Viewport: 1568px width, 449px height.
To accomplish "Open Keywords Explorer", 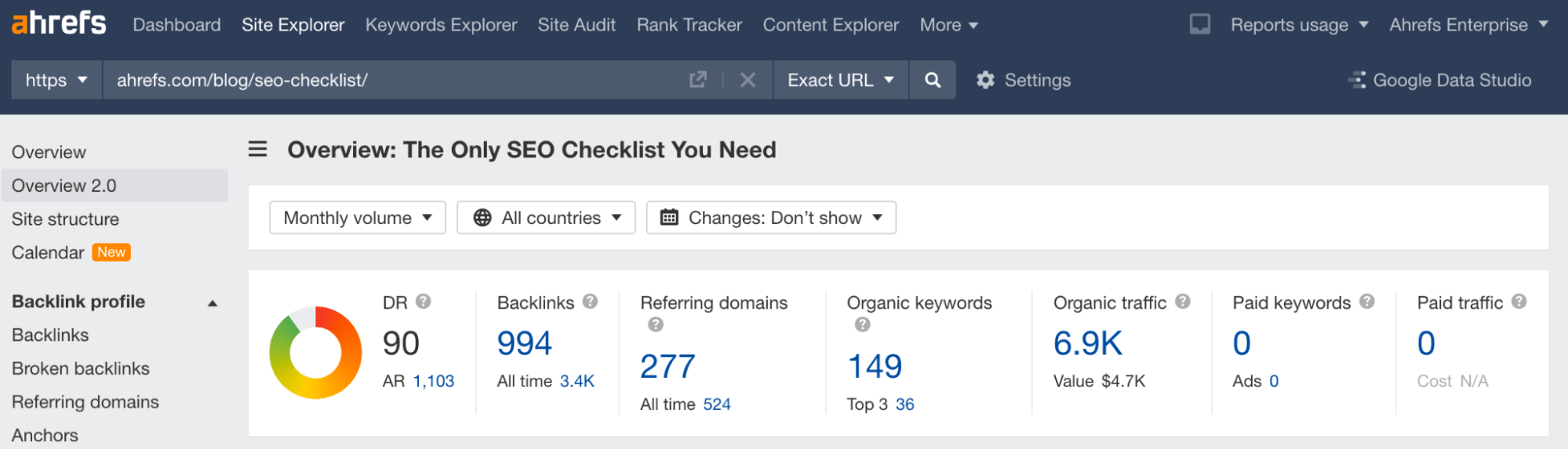I will 441,25.
